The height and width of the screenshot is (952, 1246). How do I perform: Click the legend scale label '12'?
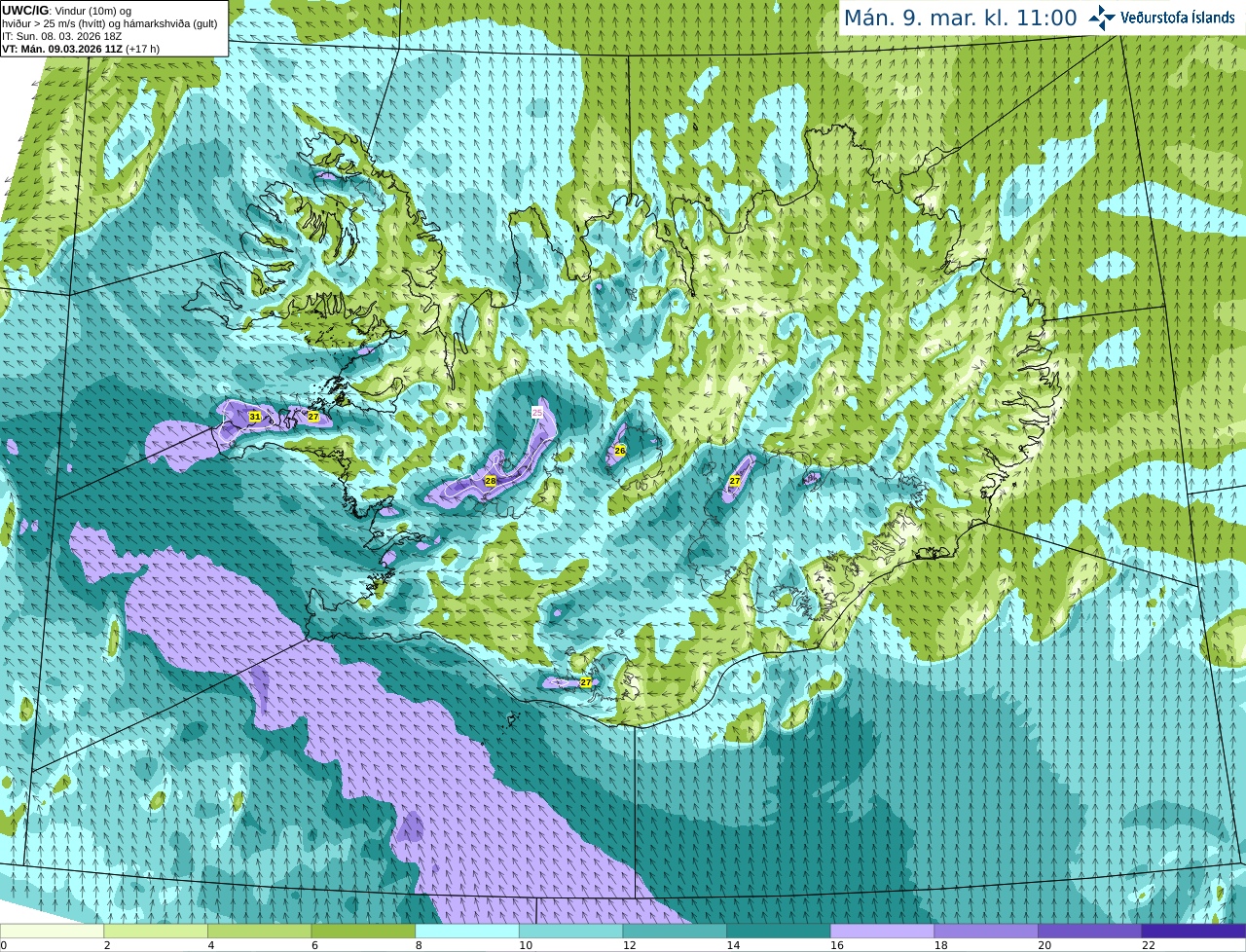pyautogui.click(x=630, y=945)
